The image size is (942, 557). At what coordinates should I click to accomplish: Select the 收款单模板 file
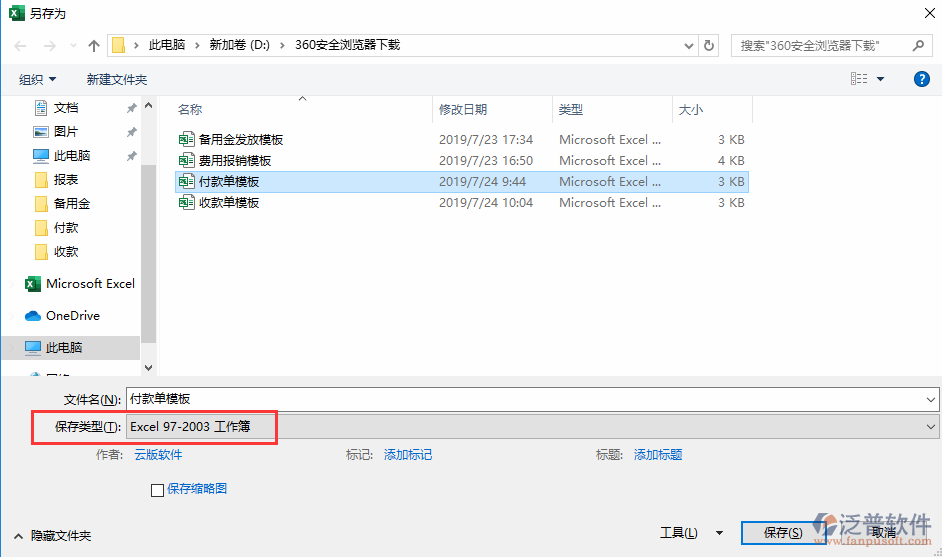(x=228, y=203)
